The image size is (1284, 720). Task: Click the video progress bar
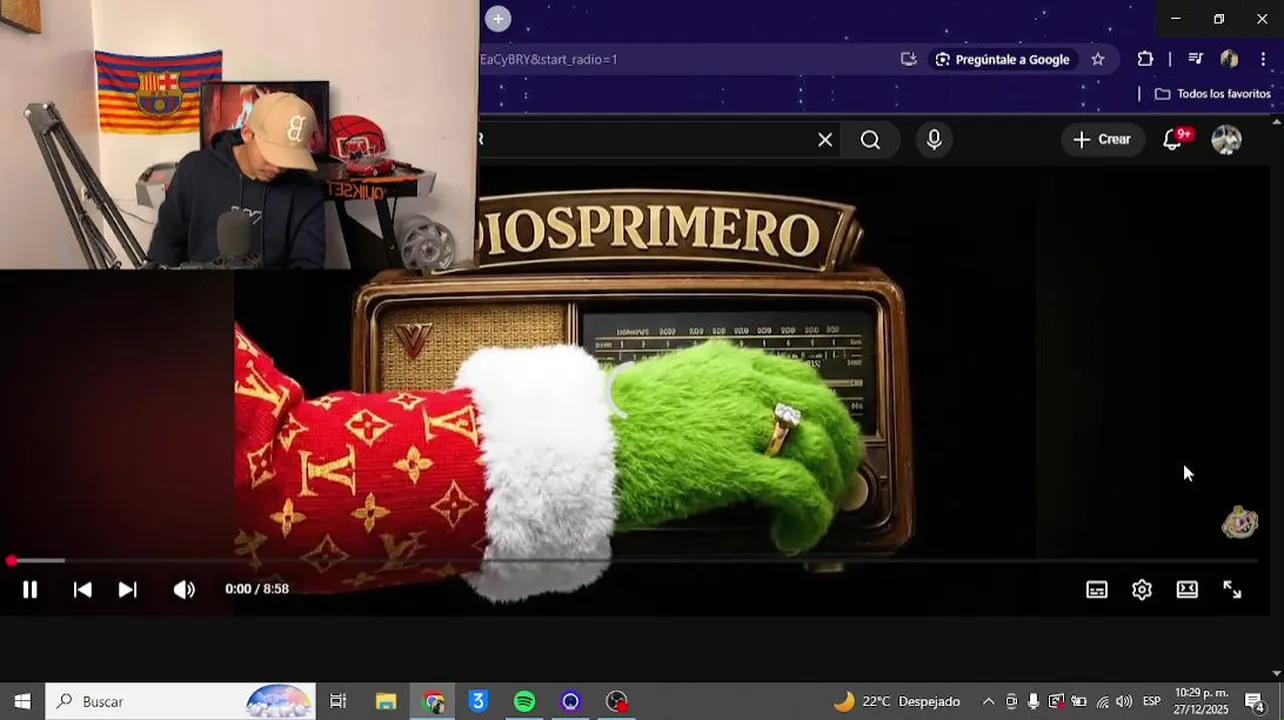634,561
